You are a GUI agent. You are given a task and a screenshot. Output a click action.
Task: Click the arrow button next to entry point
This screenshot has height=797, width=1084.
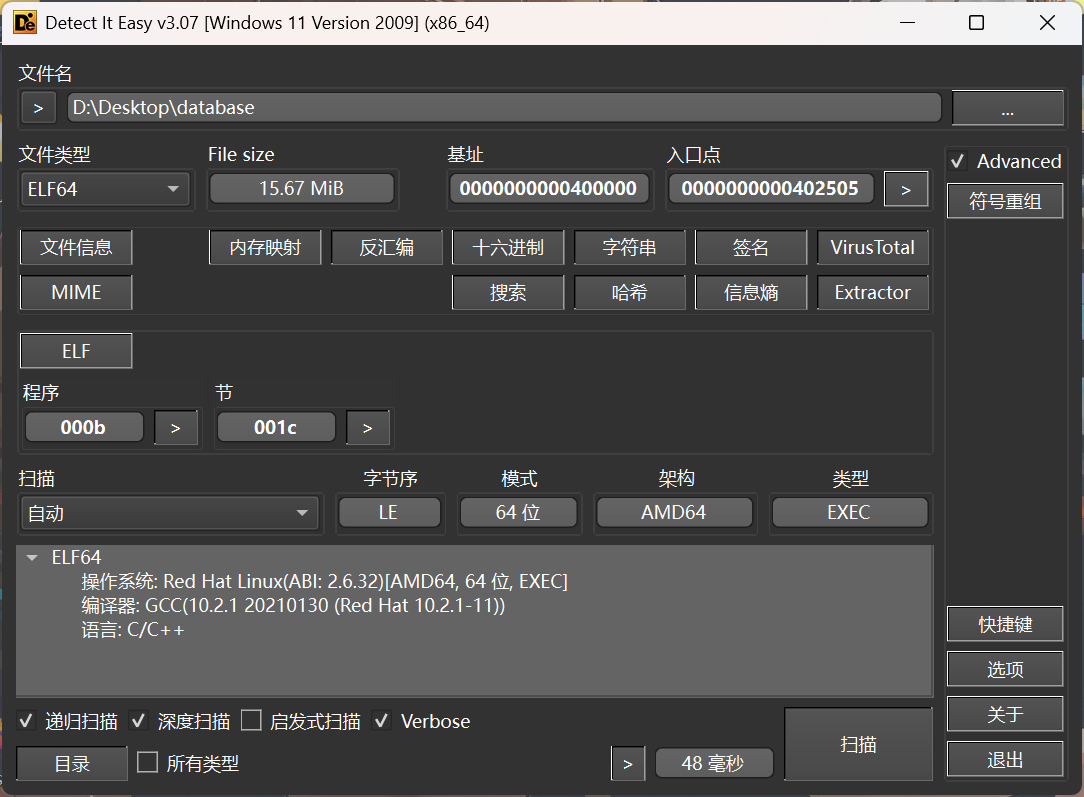click(906, 189)
